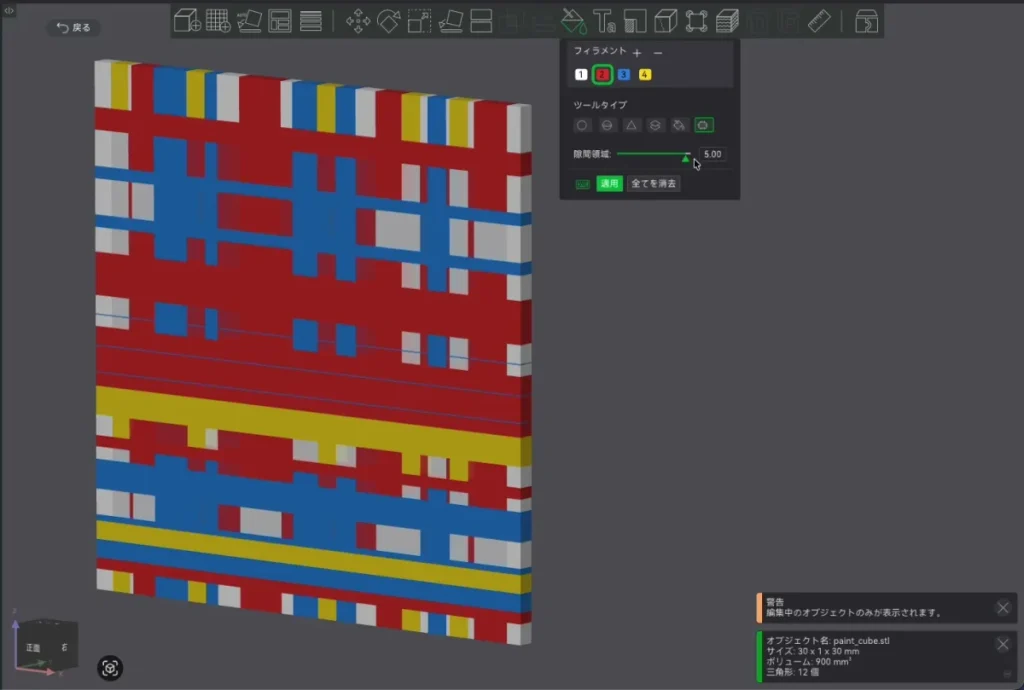Select red filament swatch 2
The width and height of the screenshot is (1024, 690).
(602, 74)
